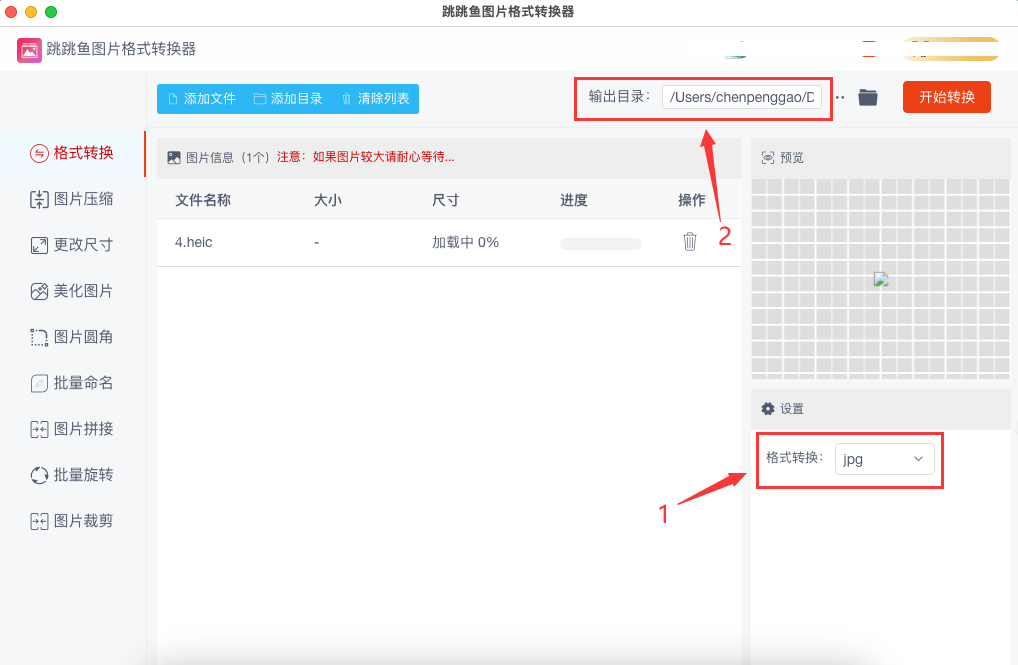Screen dimensions: 1018x665
Task: Select the 批量旋转 batch rotate icon
Action: tap(39, 475)
